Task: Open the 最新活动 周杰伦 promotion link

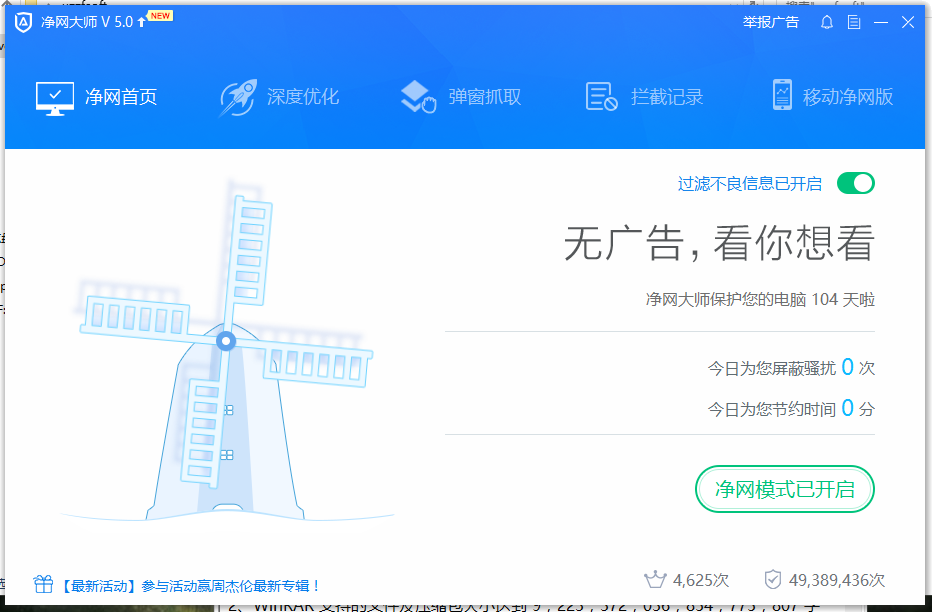Action: click(190, 586)
